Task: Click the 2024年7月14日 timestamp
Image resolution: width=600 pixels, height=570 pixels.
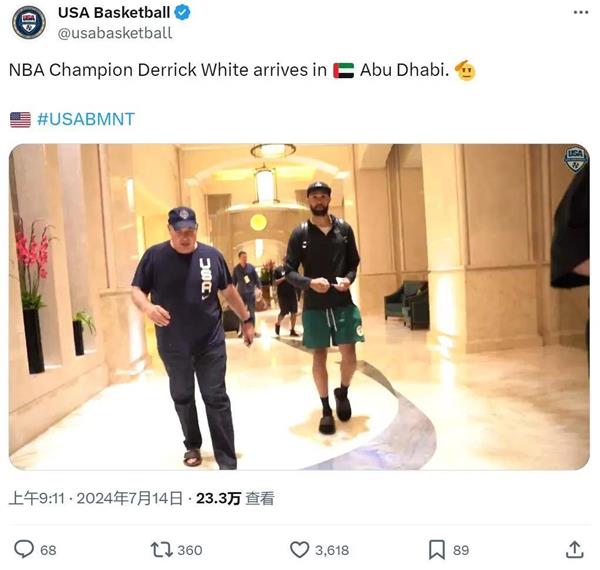Action: pyautogui.click(x=130, y=498)
